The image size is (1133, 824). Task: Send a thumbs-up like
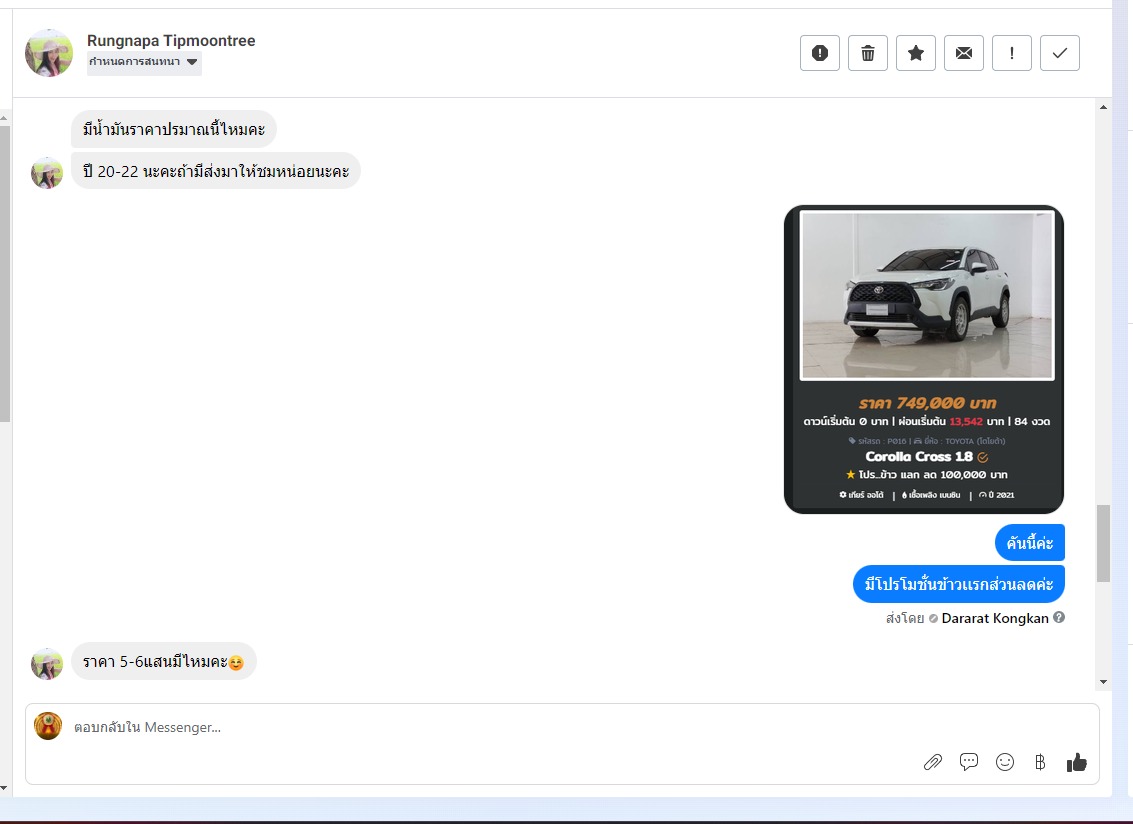point(1077,762)
